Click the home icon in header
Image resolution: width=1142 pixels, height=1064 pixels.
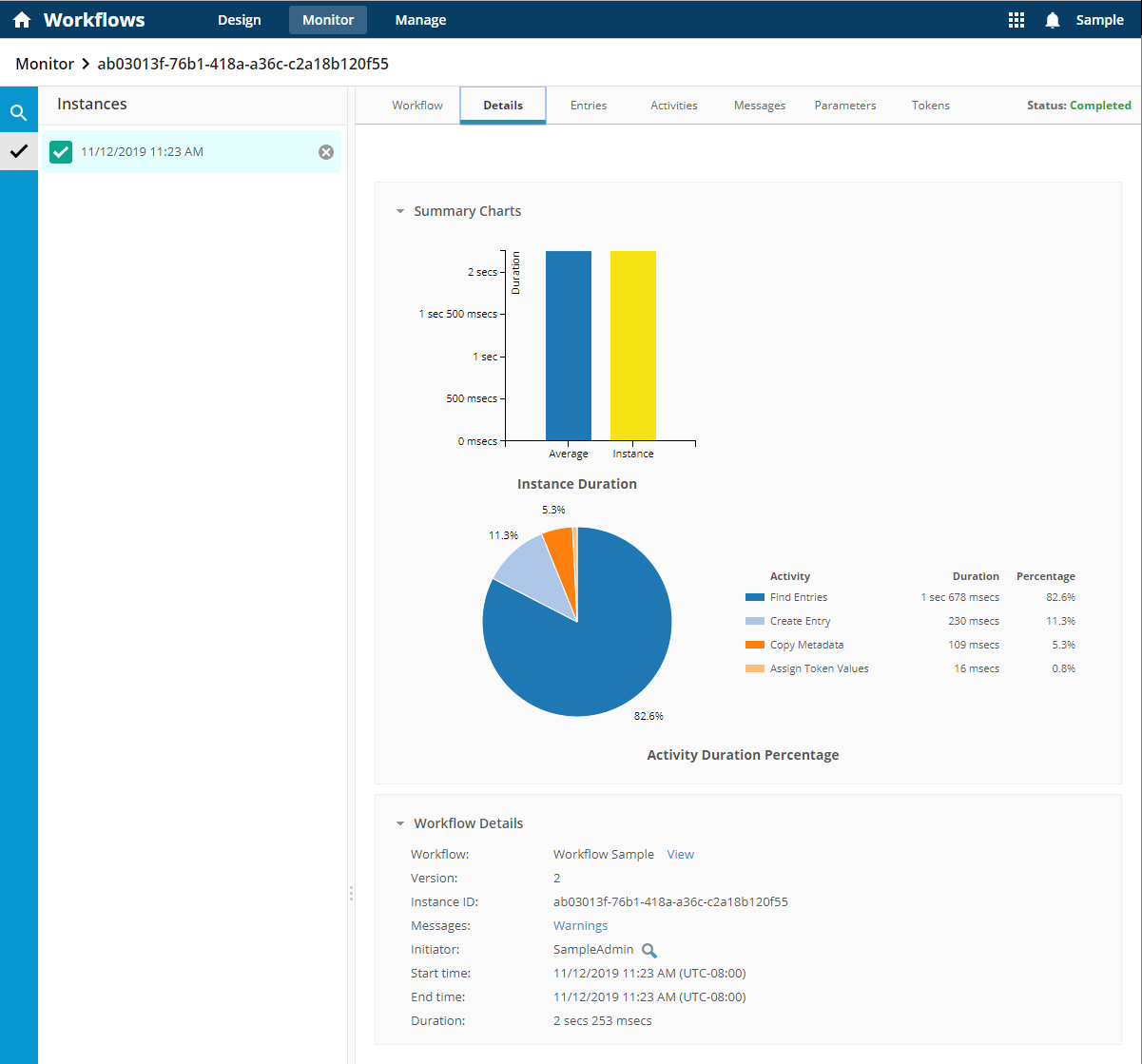pos(22,20)
